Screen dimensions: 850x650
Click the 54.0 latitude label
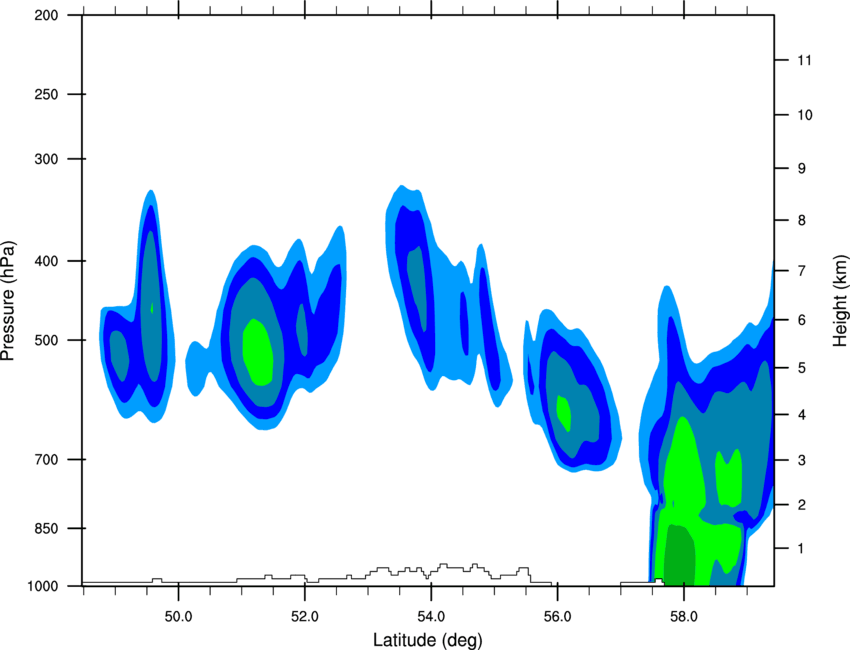pyautogui.click(x=431, y=617)
